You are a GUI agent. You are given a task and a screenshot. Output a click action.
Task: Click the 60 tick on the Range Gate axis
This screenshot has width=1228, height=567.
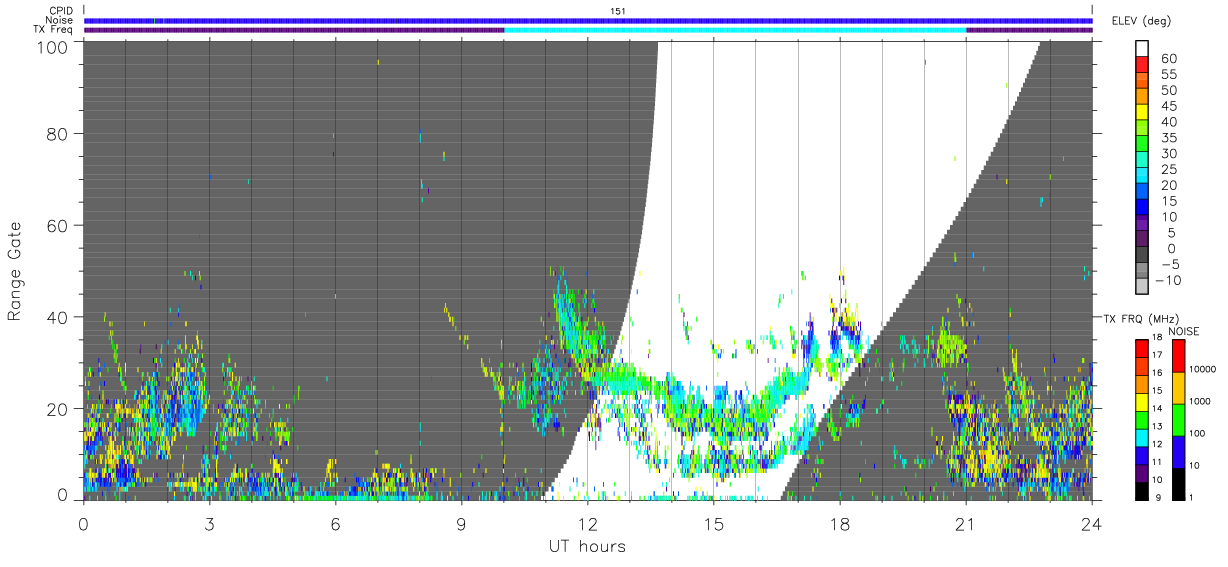point(57,225)
